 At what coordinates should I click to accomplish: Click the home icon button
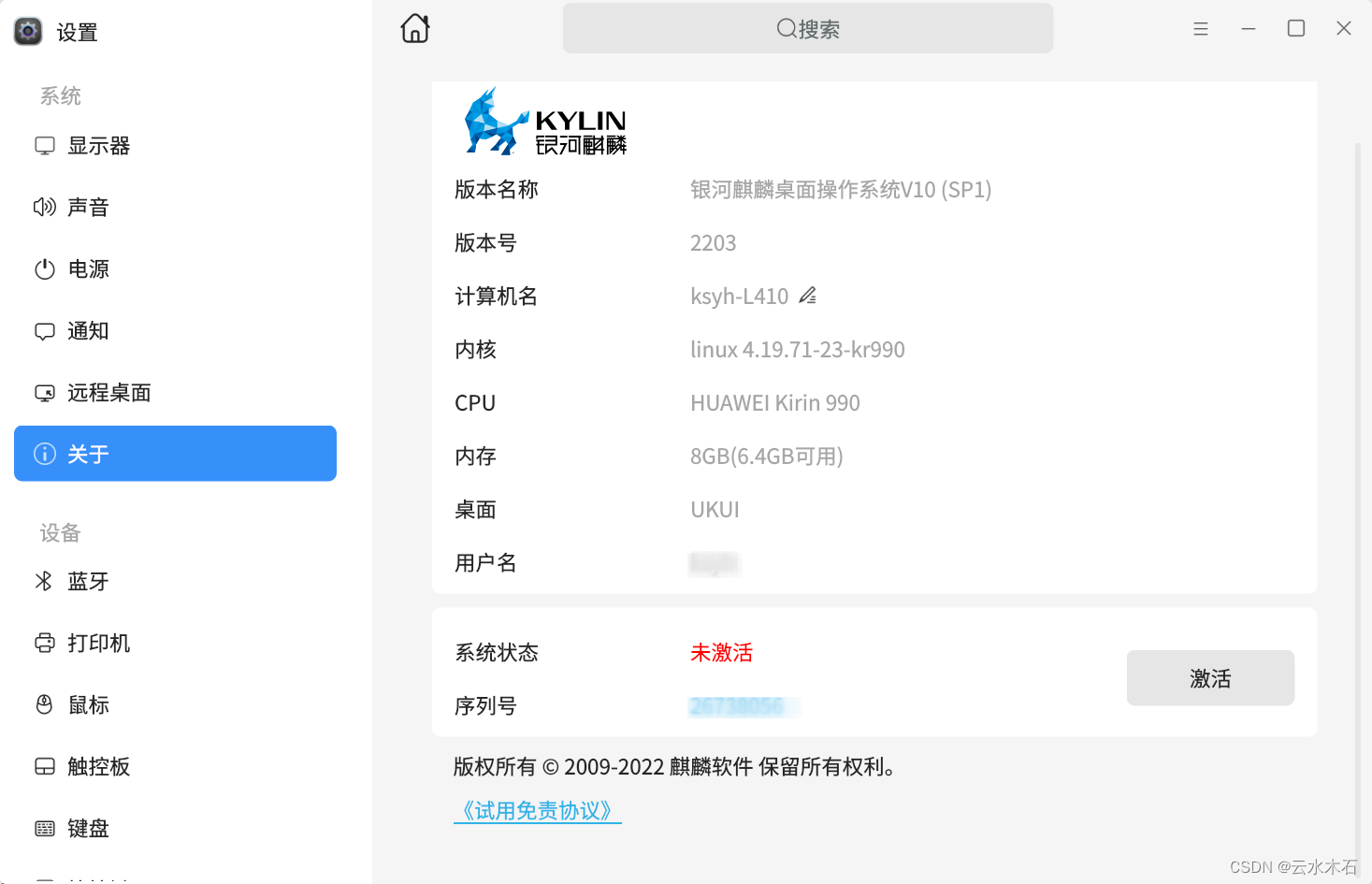click(x=415, y=28)
